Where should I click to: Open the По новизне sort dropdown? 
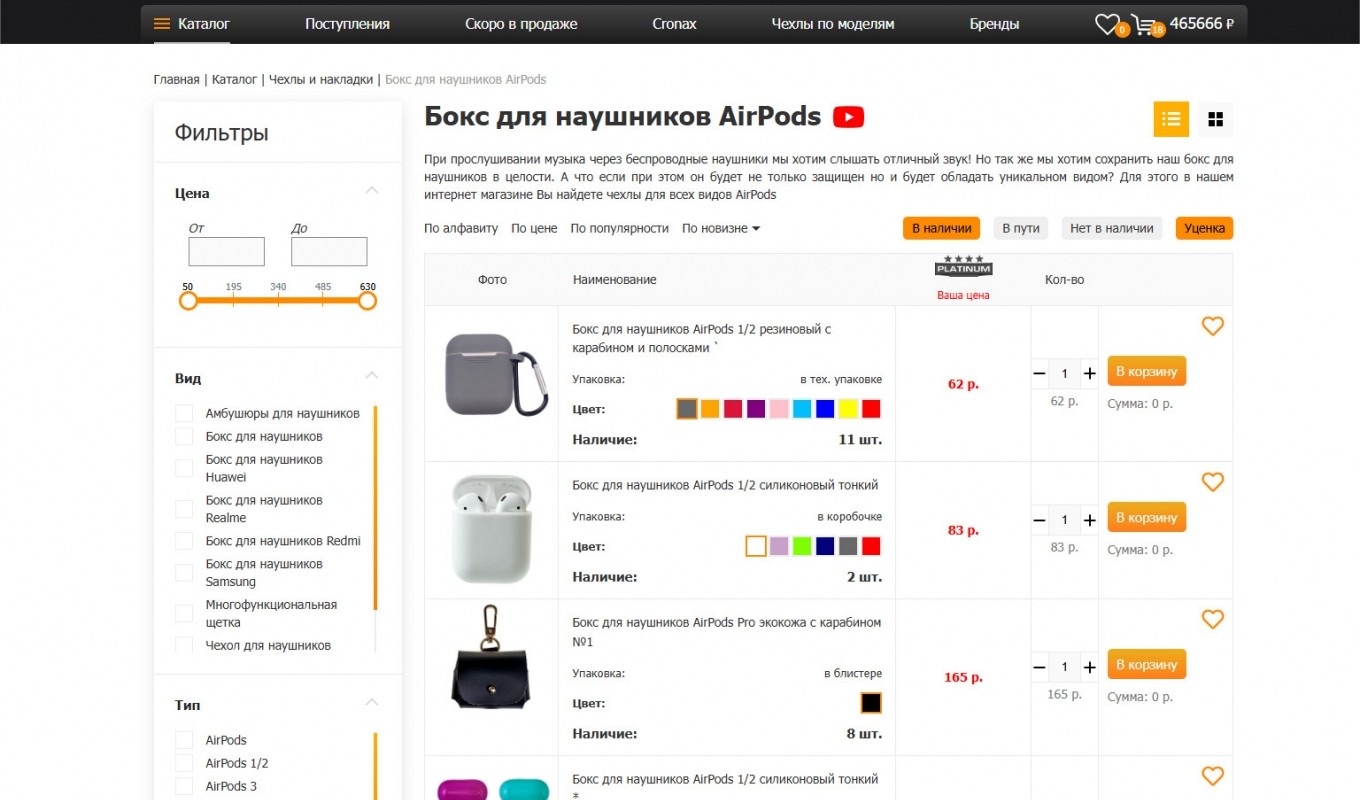pyautogui.click(x=720, y=228)
